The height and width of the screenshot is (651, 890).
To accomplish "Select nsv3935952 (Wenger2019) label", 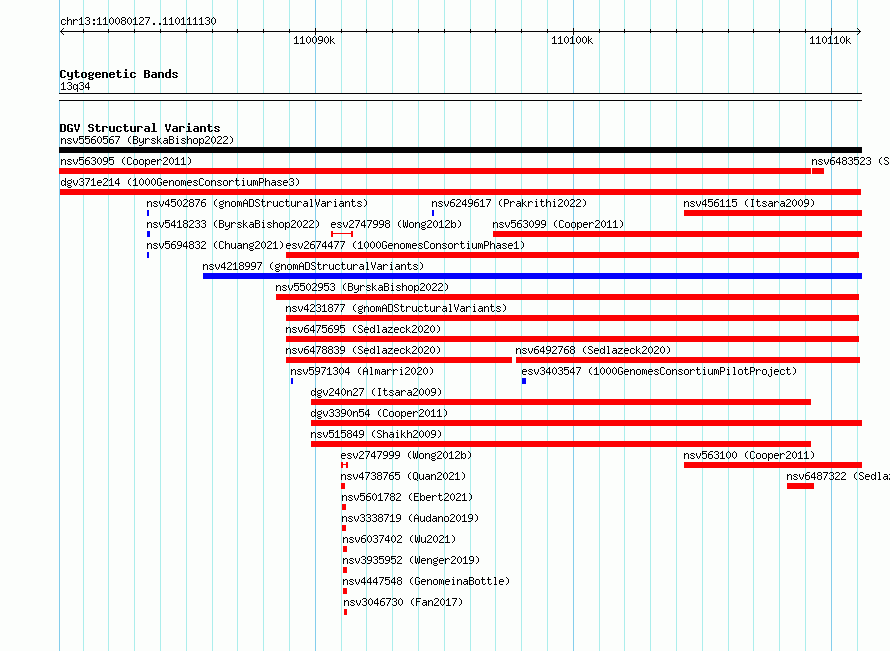I will coord(412,560).
